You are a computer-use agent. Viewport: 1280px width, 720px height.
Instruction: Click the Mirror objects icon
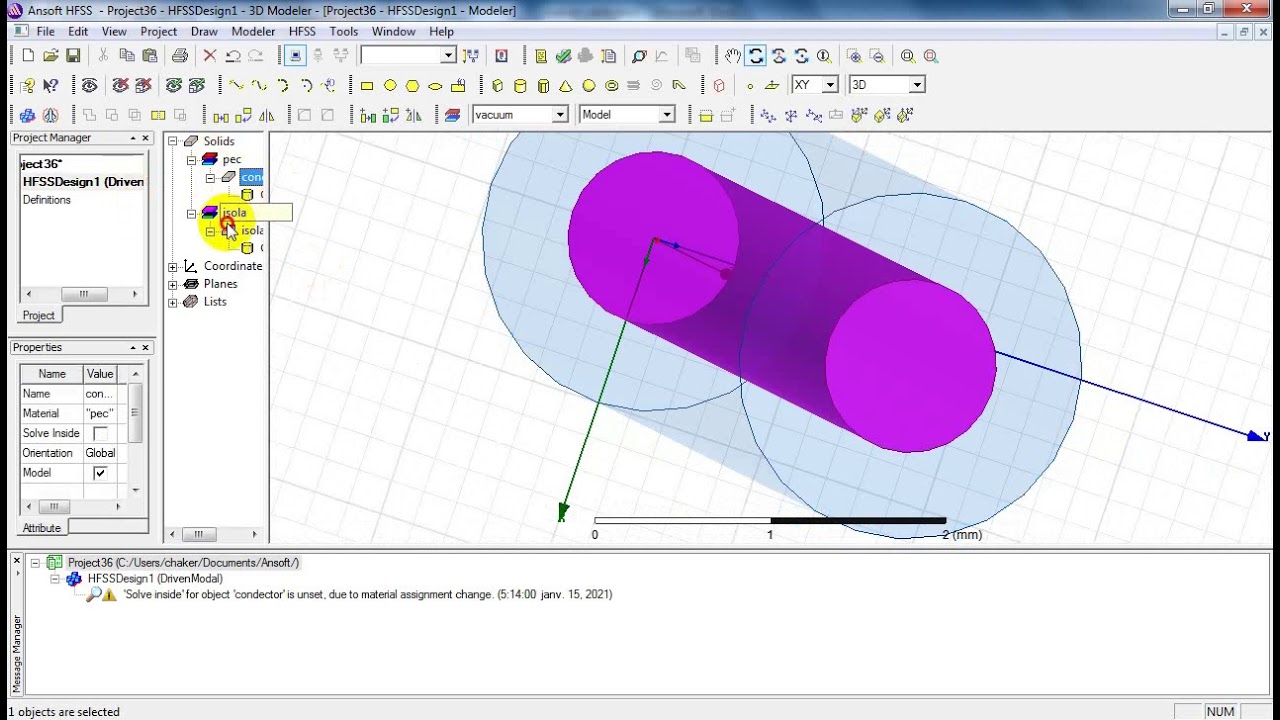click(267, 115)
